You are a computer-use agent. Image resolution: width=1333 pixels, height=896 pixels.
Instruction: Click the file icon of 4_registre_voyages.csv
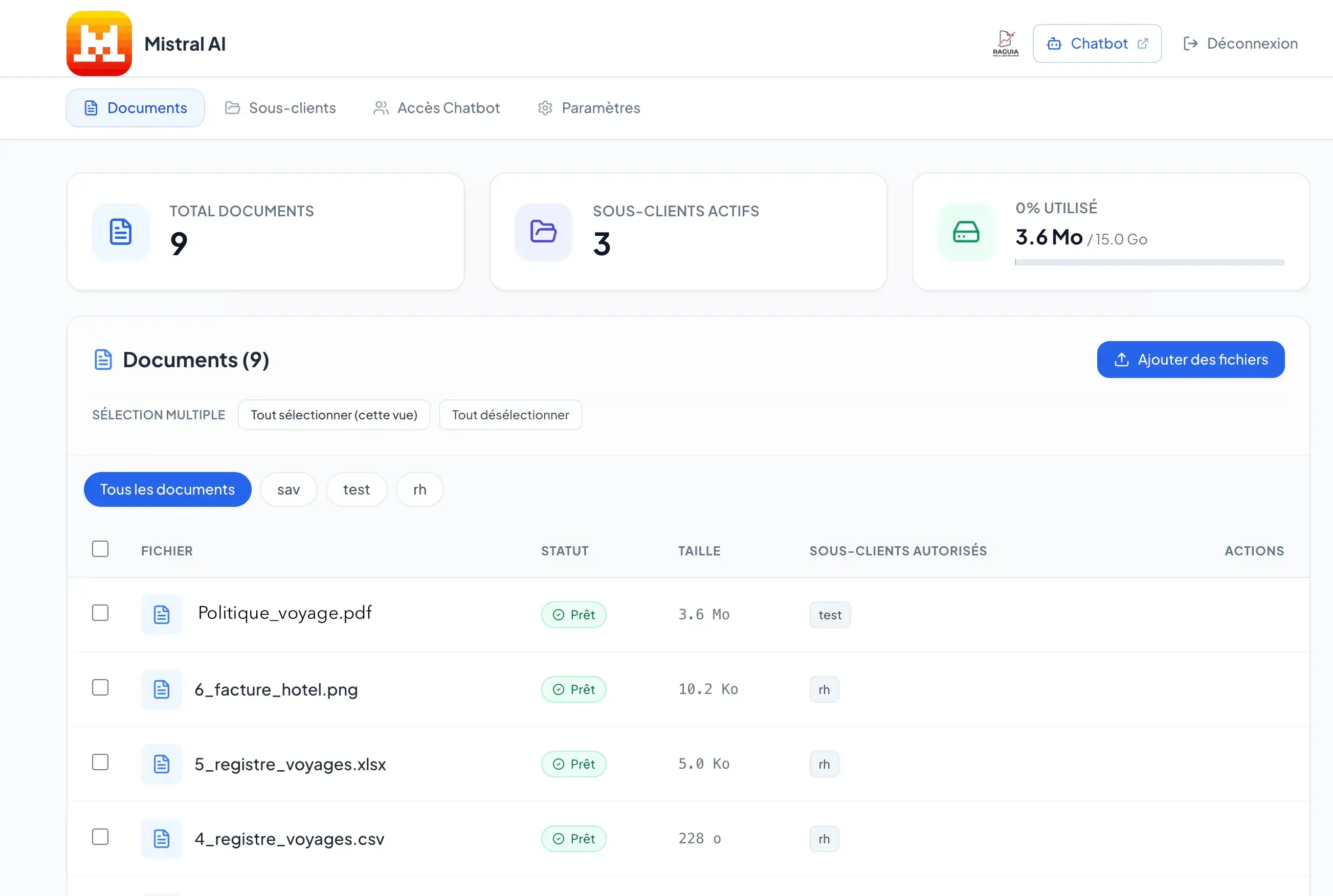[162, 839]
